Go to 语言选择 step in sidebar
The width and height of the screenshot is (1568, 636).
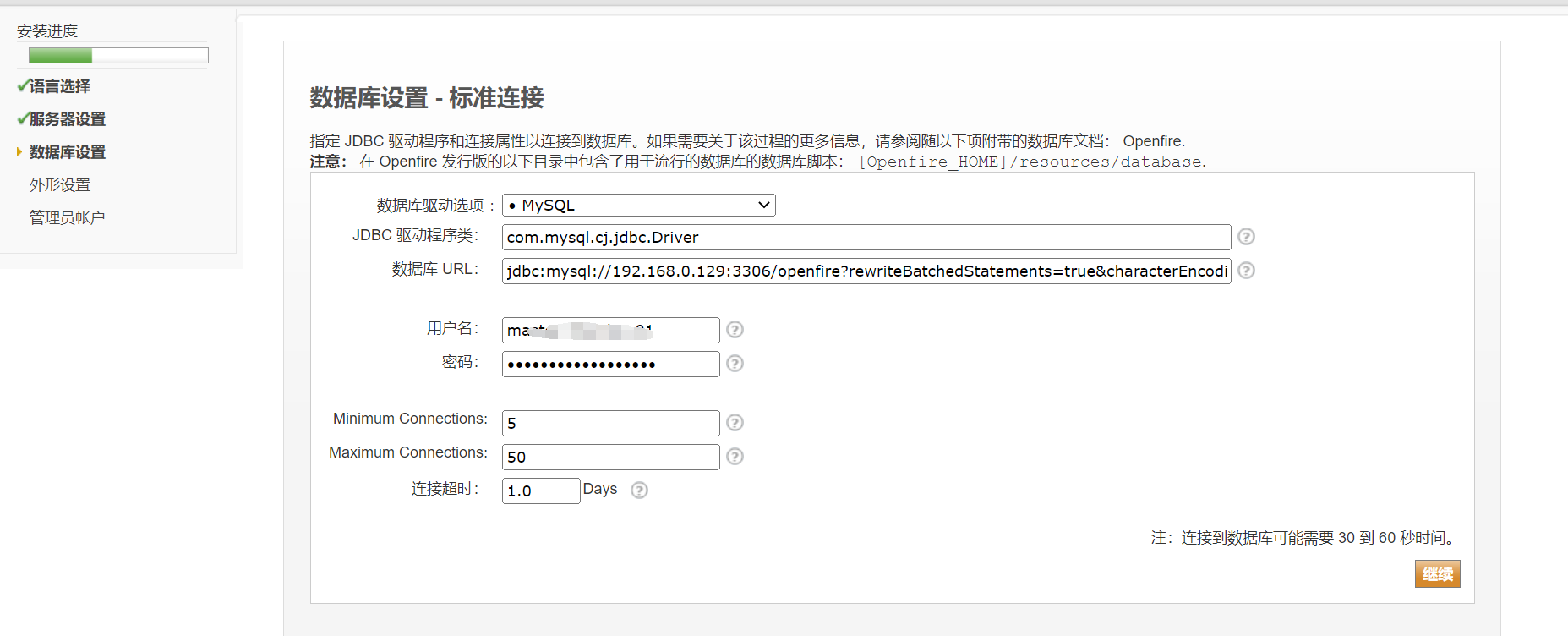click(x=60, y=86)
